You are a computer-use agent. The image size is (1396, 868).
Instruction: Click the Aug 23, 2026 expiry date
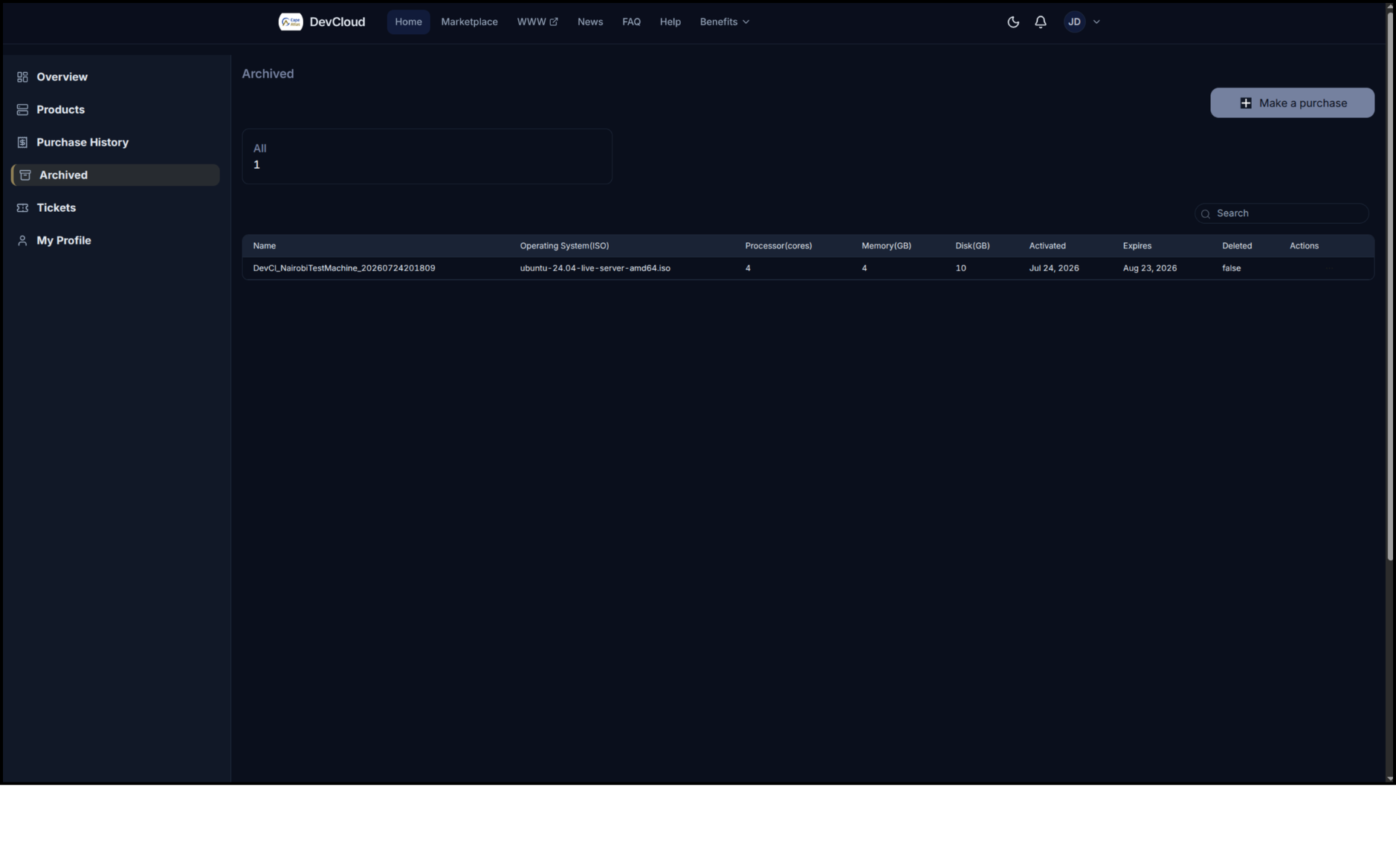pos(1149,268)
